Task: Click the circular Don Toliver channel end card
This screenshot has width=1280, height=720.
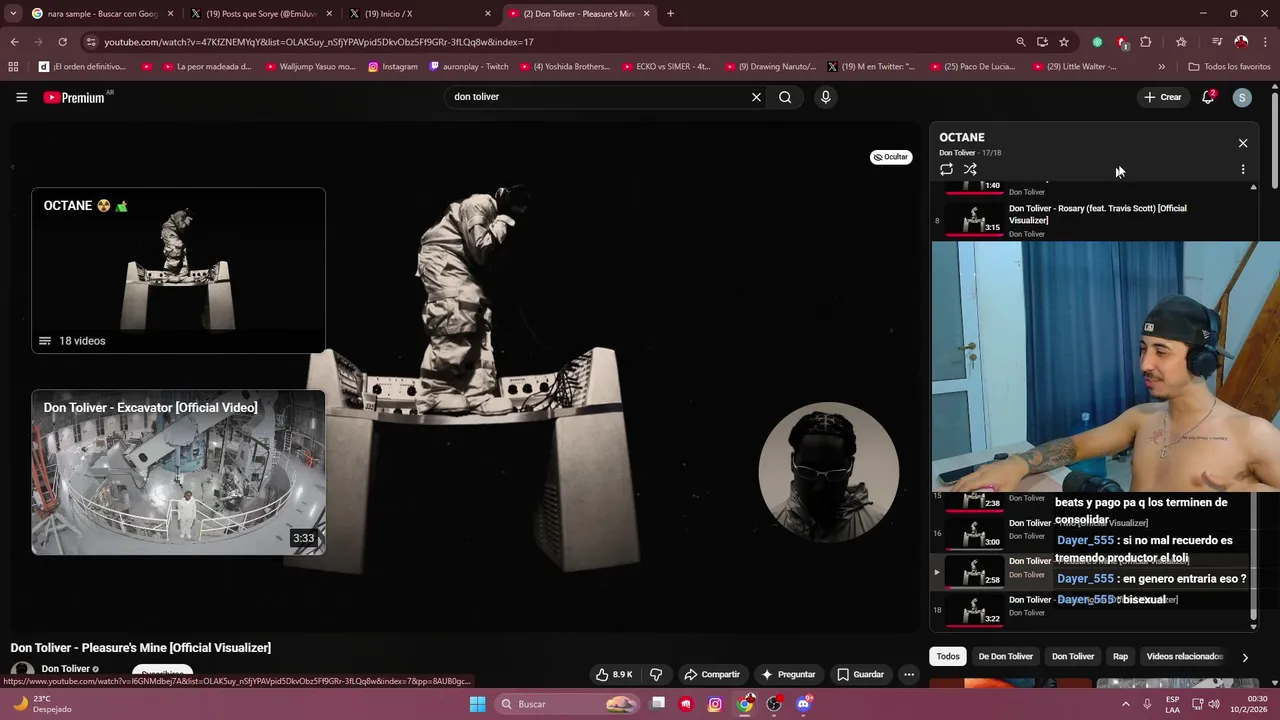Action: click(x=828, y=471)
